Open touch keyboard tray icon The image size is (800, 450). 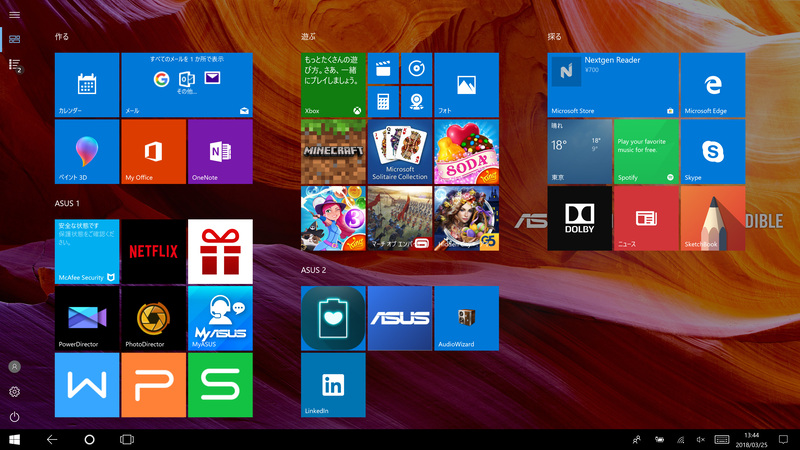[721, 439]
